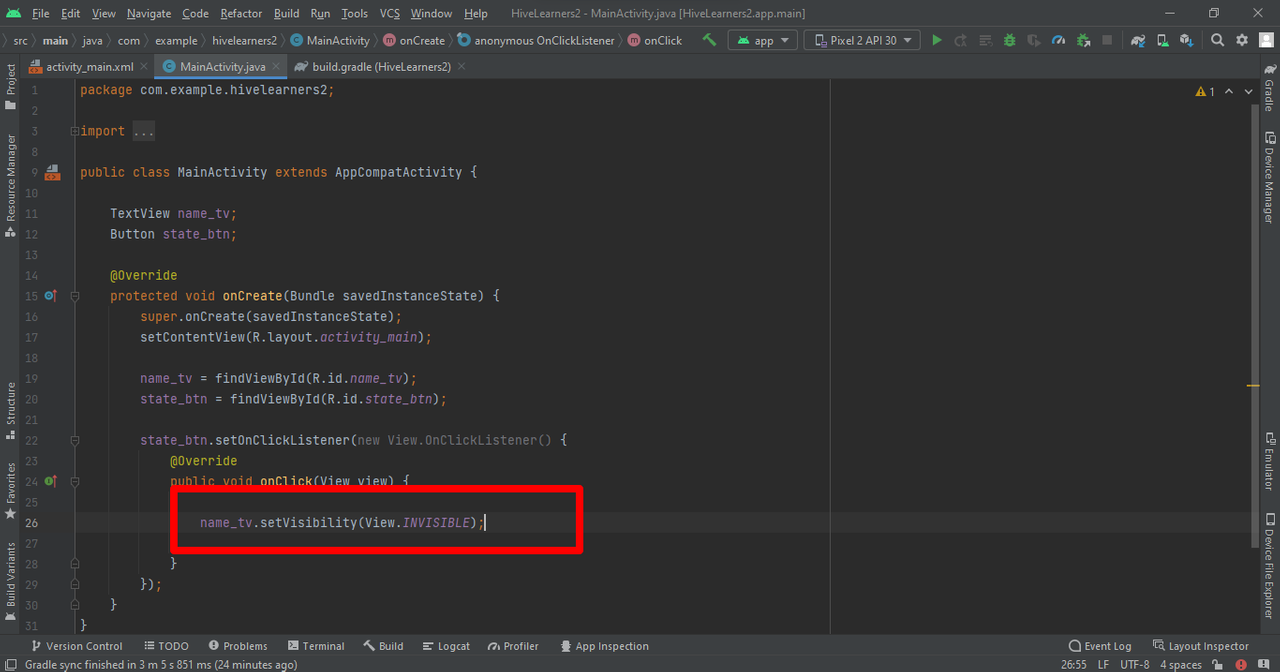Click the Make Project hammer icon
The height and width of the screenshot is (672, 1280).
(709, 40)
